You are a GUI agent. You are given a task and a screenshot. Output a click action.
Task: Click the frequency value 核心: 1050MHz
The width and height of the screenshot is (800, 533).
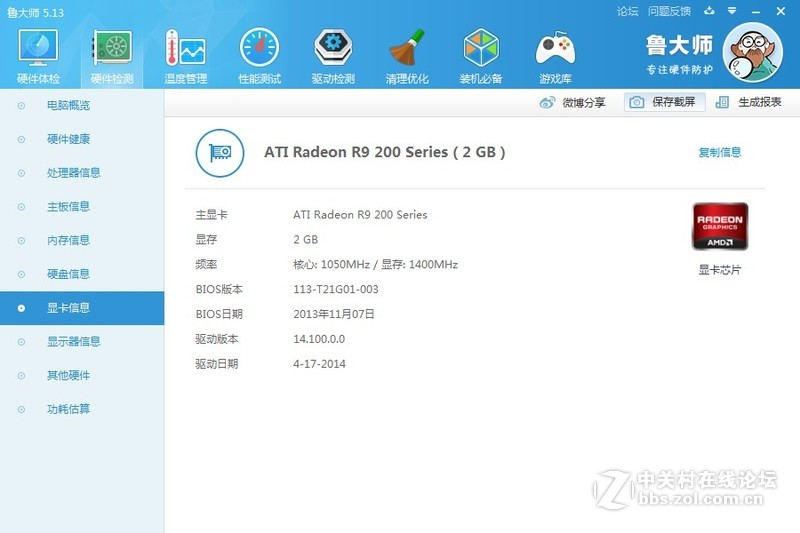click(x=331, y=264)
